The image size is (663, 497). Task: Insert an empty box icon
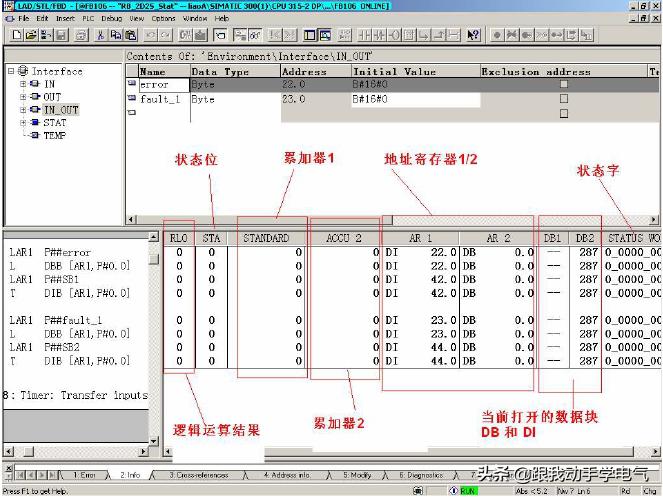coord(409,35)
